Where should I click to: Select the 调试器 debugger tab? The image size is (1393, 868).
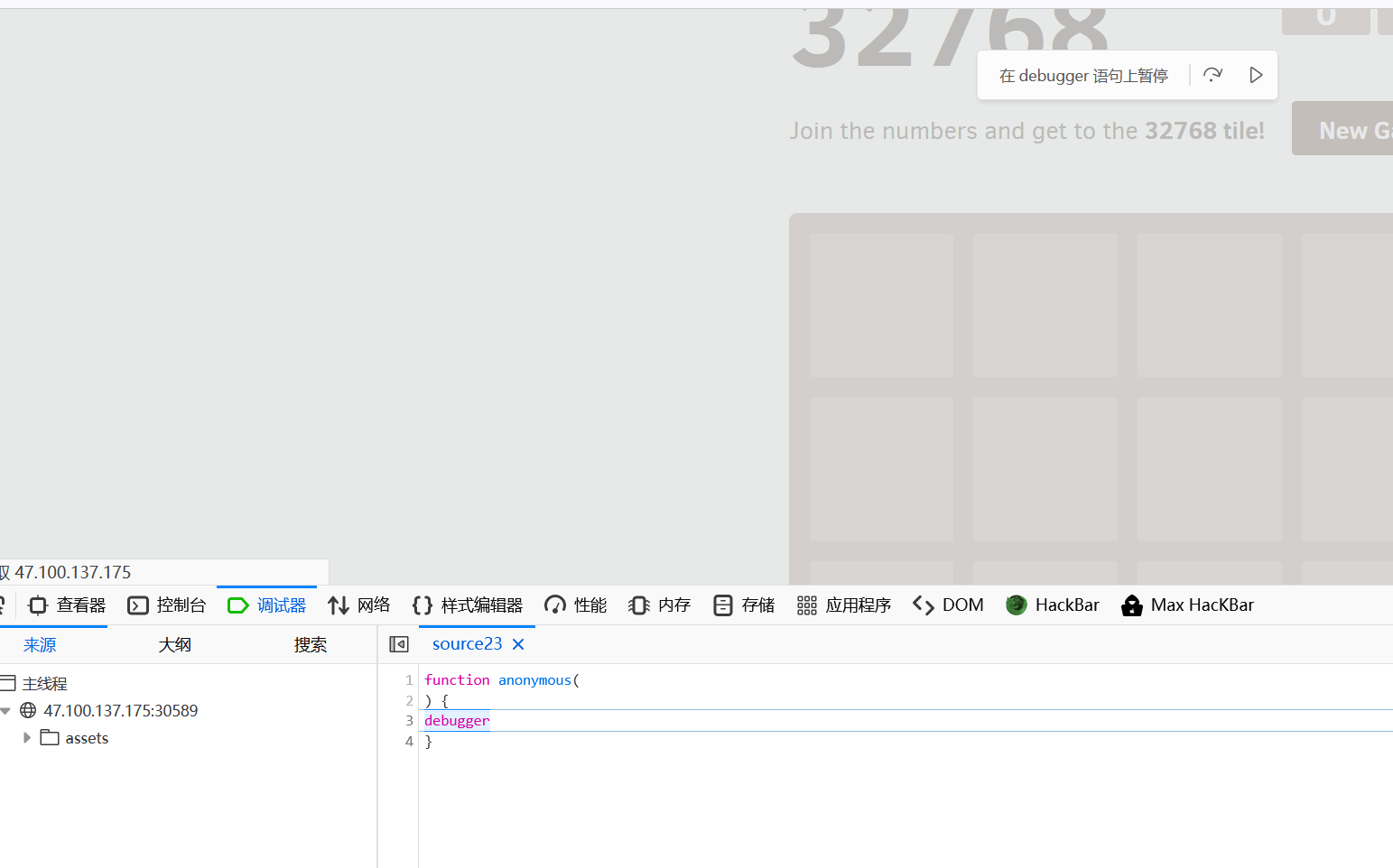pos(267,605)
